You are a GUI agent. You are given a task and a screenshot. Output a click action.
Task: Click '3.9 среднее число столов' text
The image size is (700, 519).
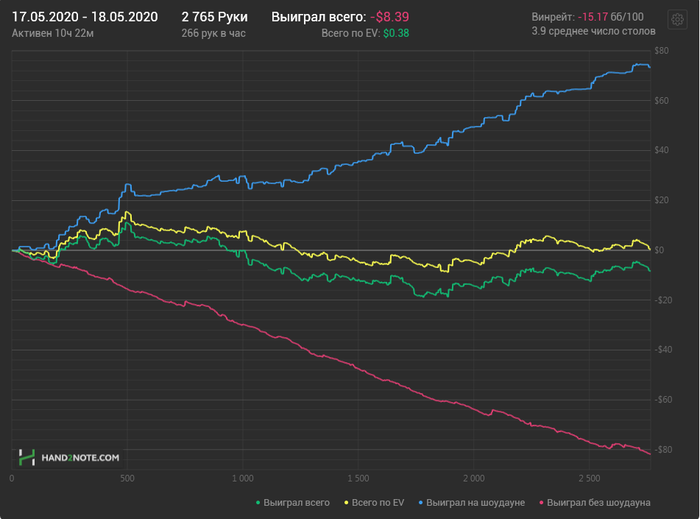(593, 31)
